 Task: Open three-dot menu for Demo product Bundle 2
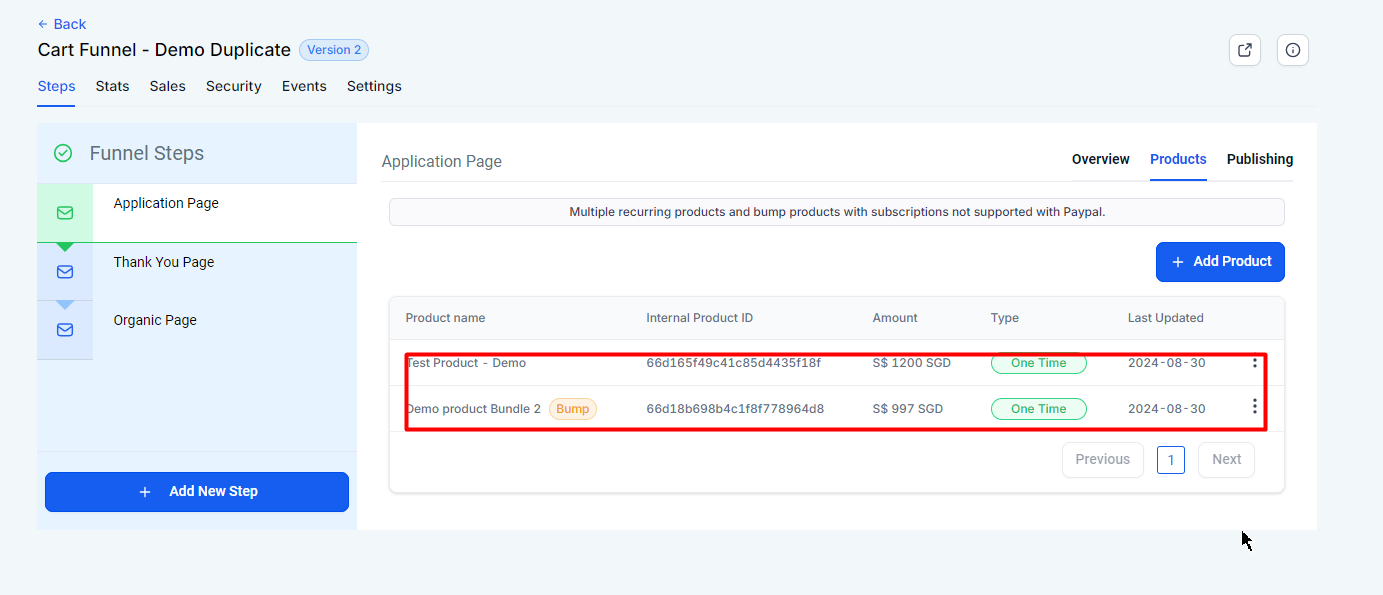(1255, 407)
